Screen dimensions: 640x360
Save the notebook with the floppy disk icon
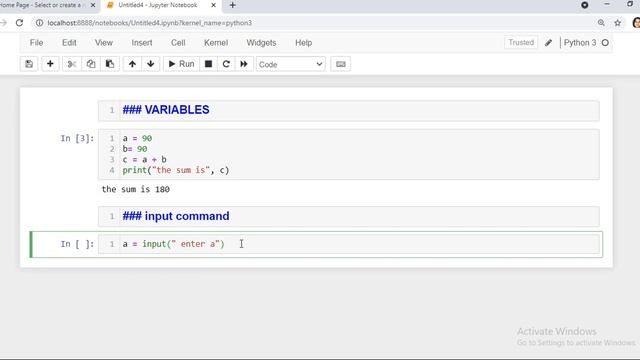click(x=29, y=64)
